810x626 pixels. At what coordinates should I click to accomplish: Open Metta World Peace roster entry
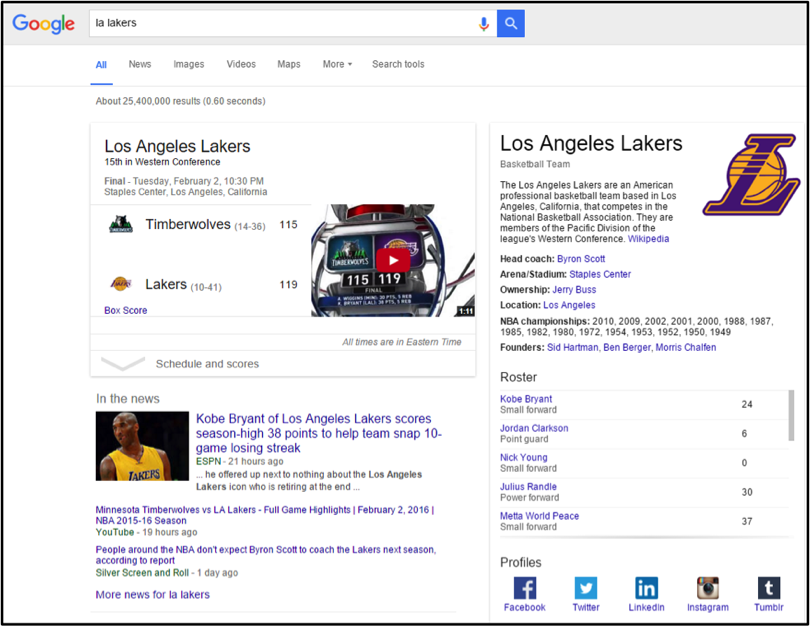(x=539, y=516)
